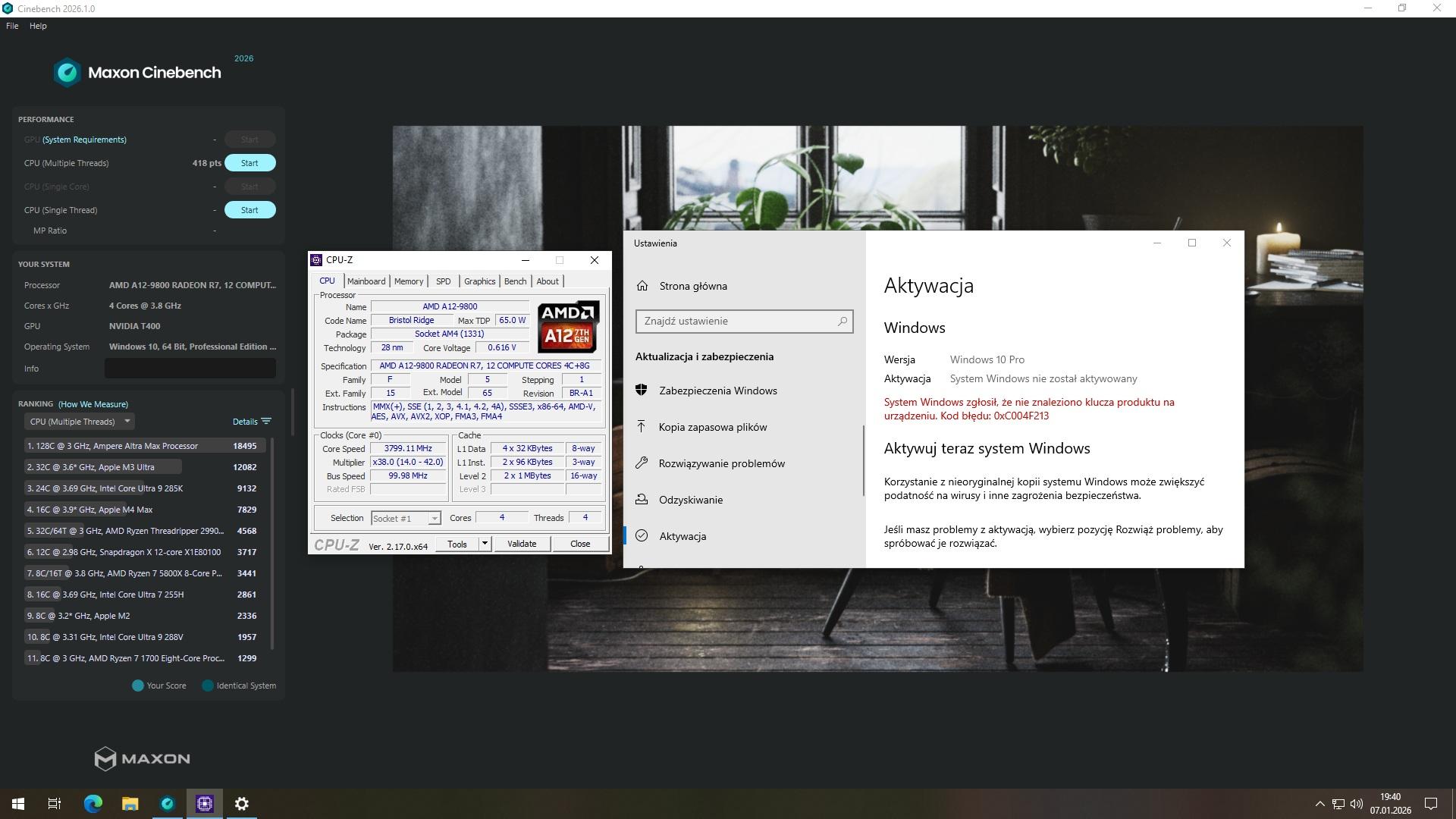Click the Details filter icon in Ranking
The image size is (1456, 819).
(x=266, y=422)
